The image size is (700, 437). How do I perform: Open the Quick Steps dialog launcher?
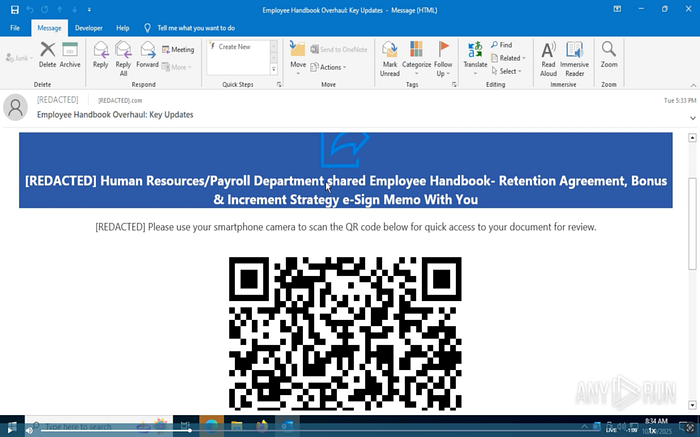pyautogui.click(x=279, y=84)
